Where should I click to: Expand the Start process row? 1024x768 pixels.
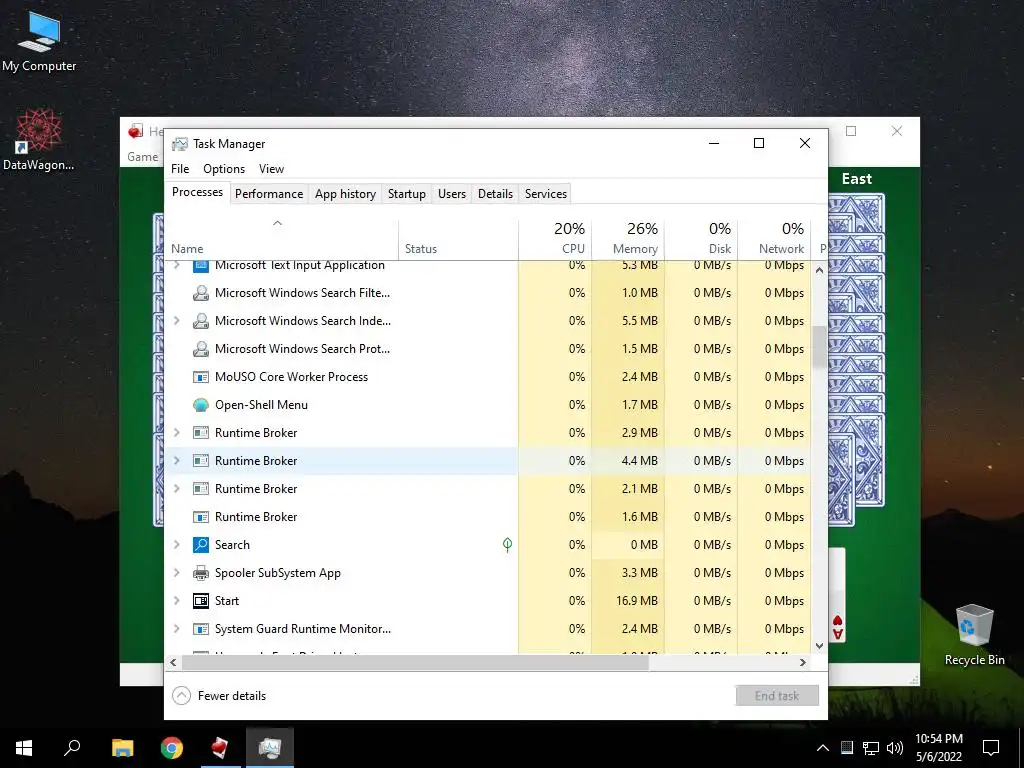176,601
